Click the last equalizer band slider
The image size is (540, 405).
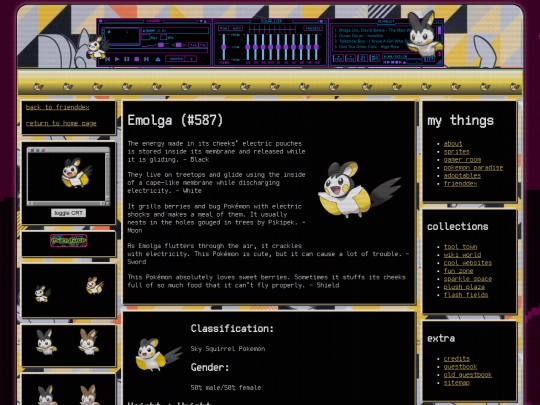(316, 47)
